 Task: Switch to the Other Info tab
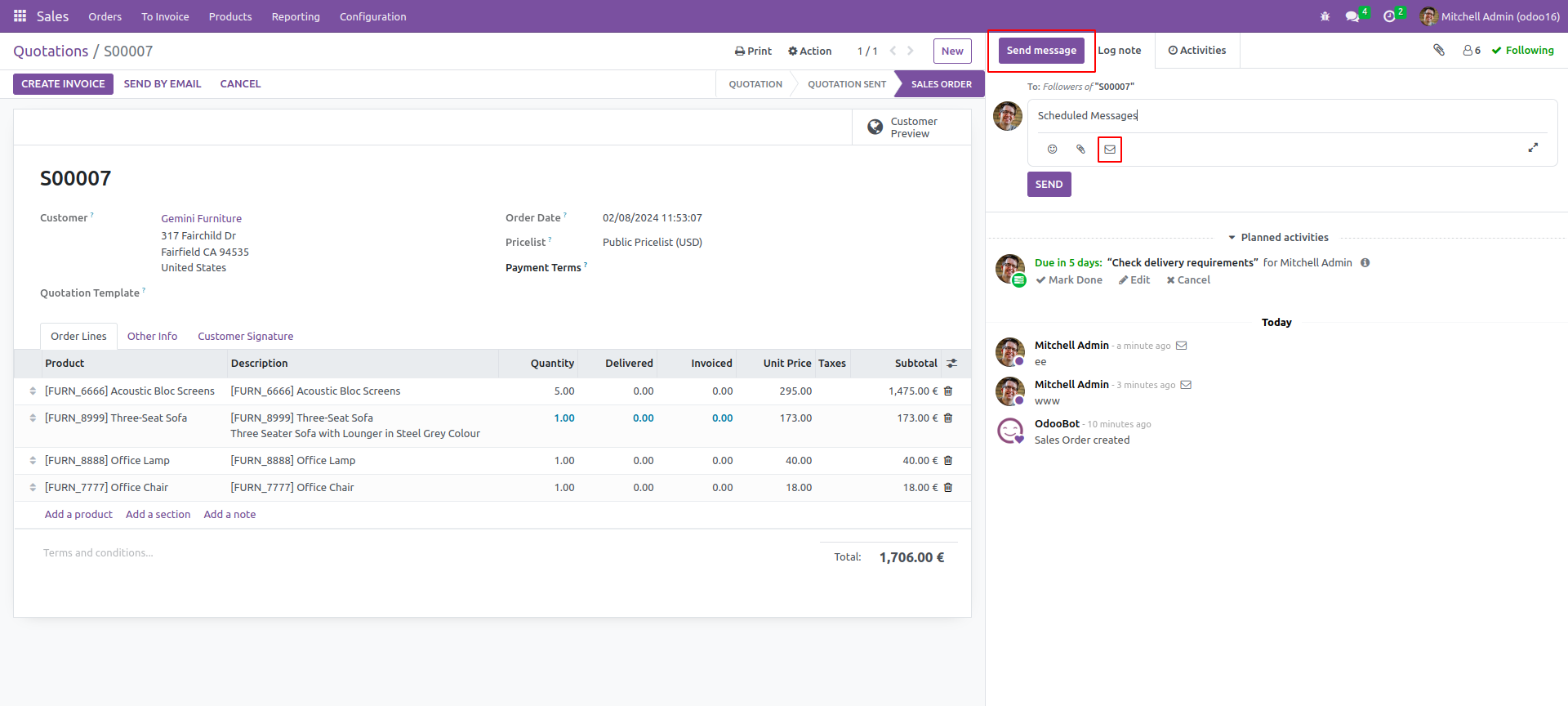point(152,337)
